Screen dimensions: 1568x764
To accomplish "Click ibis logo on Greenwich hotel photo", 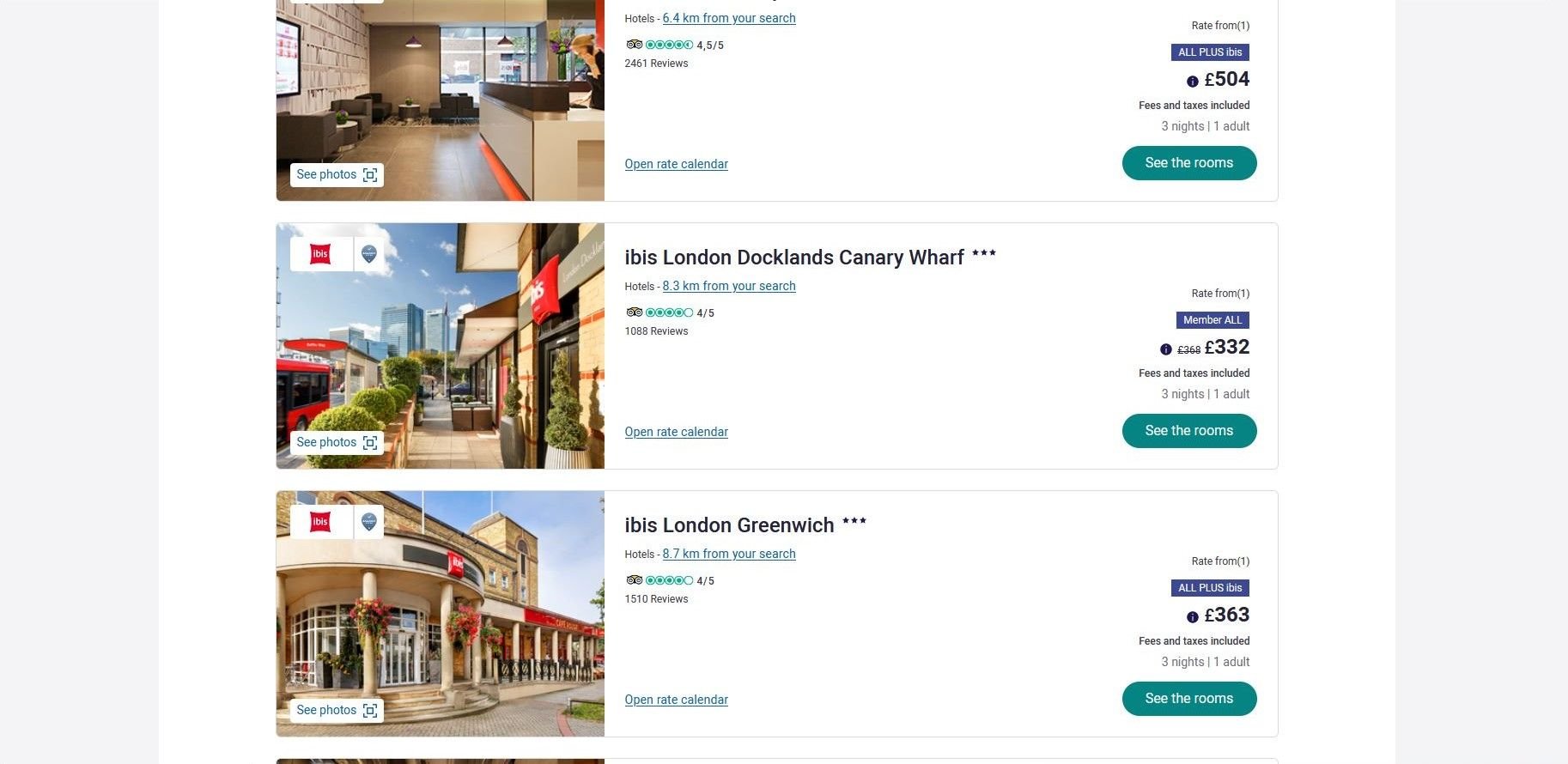I will (x=320, y=522).
